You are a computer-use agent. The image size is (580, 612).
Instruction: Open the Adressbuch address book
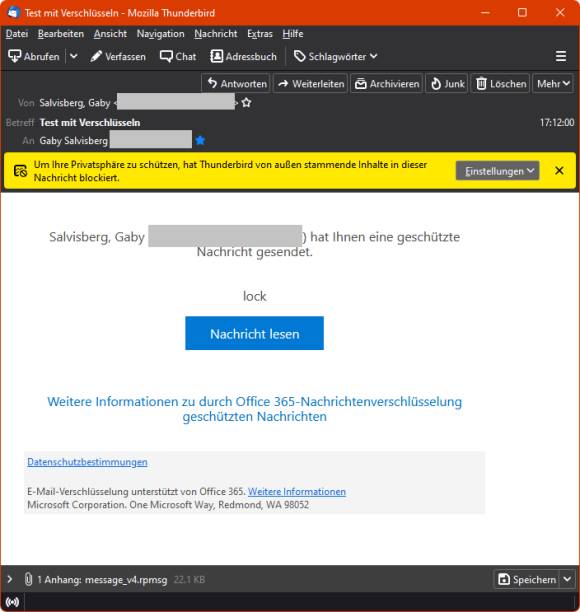click(x=243, y=57)
